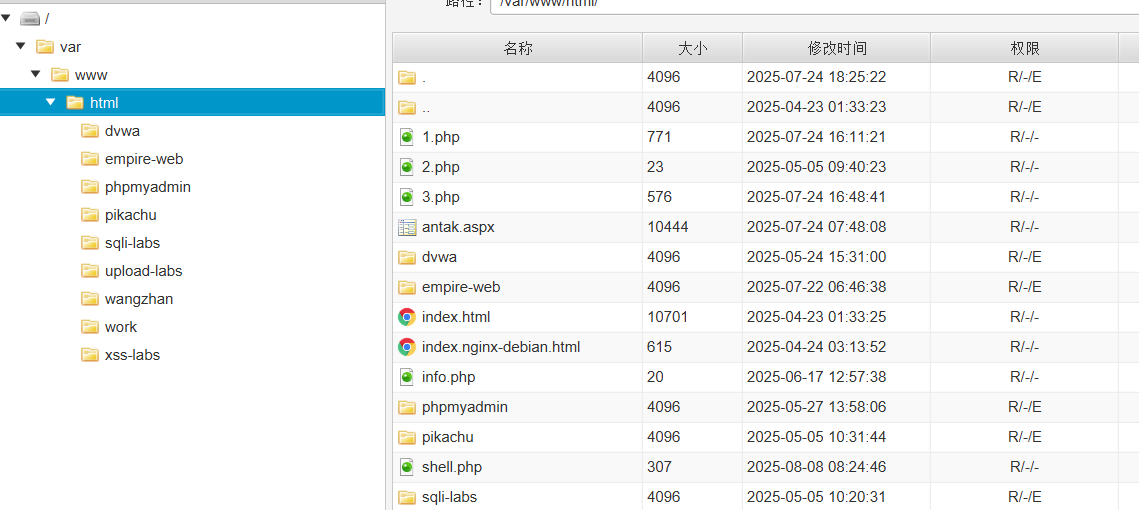Select the shell.php file name
The image size is (1139, 510).
(452, 467)
